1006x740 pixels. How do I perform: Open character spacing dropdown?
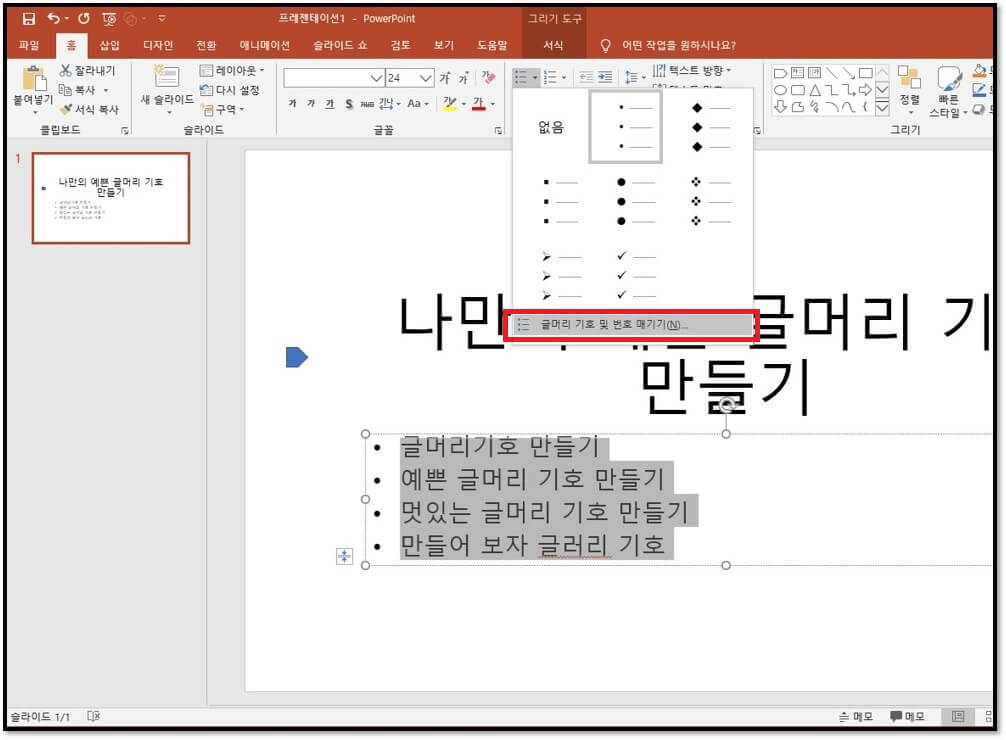389,103
